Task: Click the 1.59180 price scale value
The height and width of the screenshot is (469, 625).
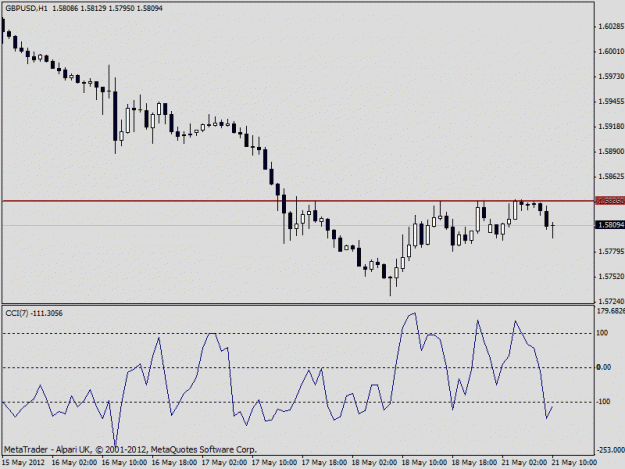Action: click(x=611, y=126)
